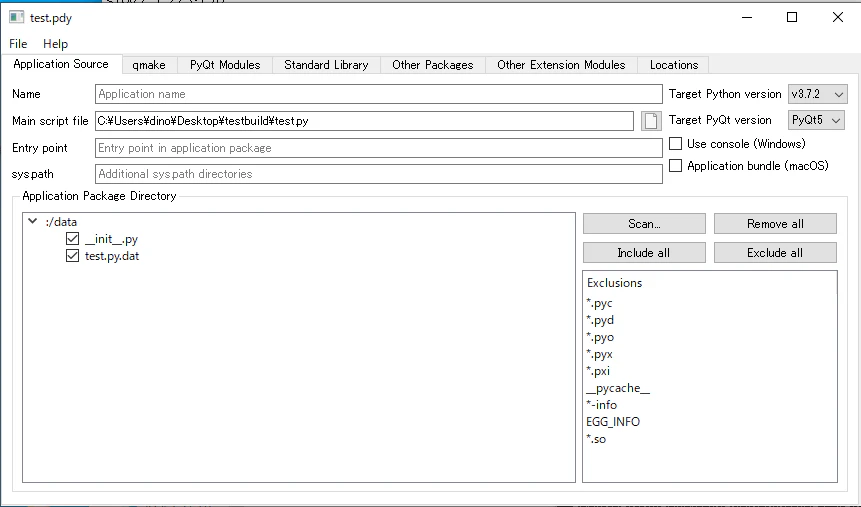Open the File menu

18,44
